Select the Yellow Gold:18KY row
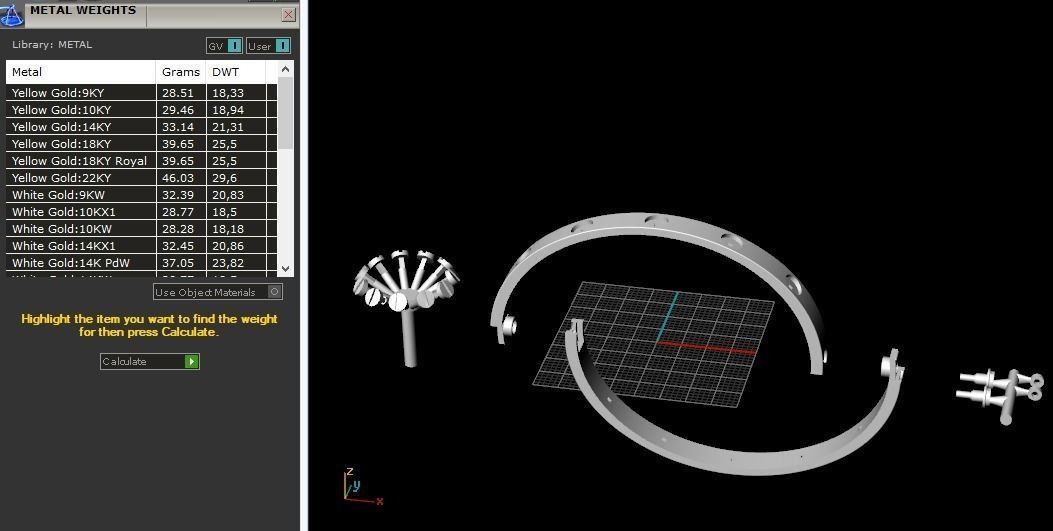The width and height of the screenshot is (1053, 531). (x=142, y=144)
